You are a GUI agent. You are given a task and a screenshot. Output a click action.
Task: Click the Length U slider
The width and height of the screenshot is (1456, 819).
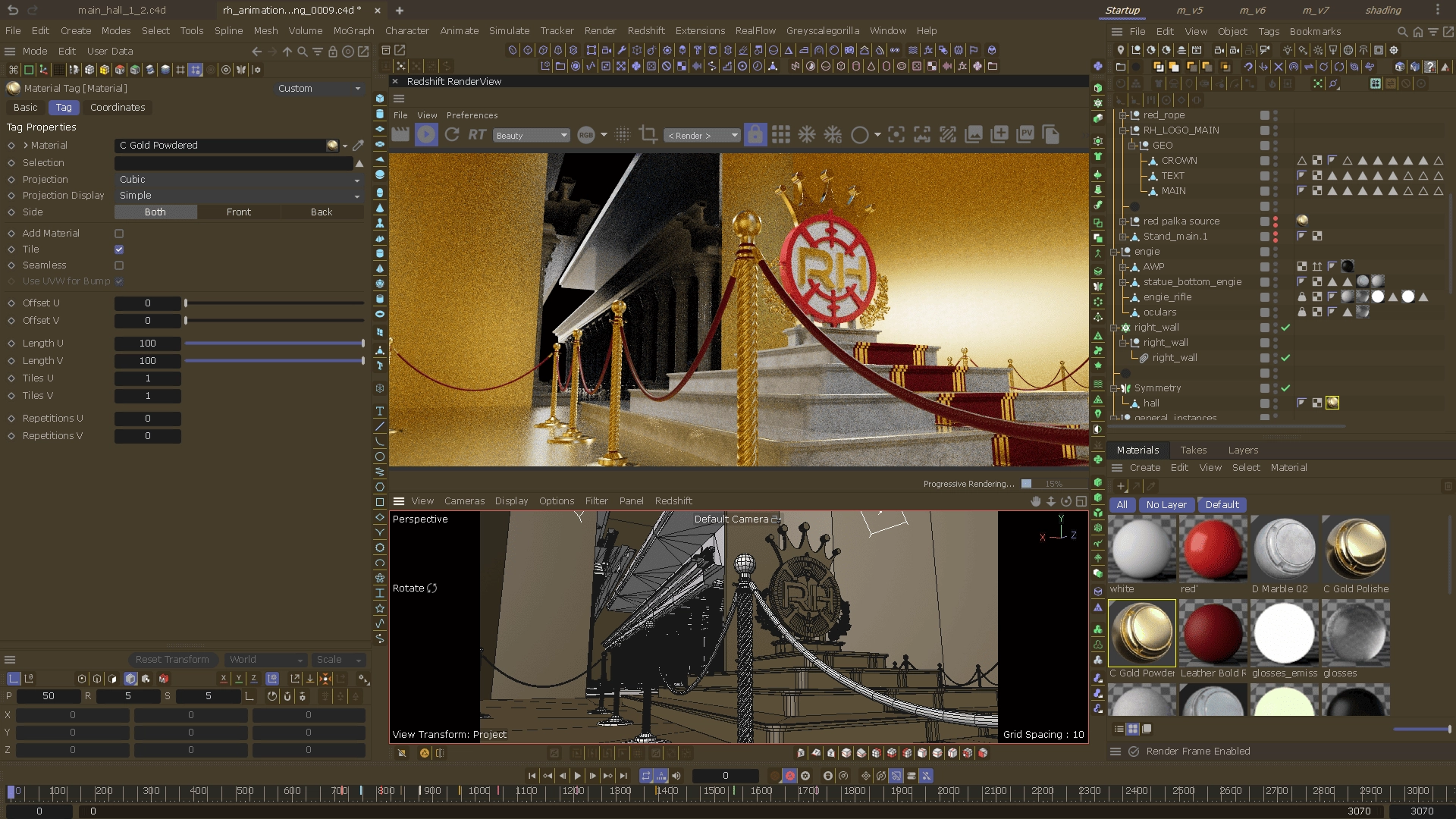[x=275, y=344]
